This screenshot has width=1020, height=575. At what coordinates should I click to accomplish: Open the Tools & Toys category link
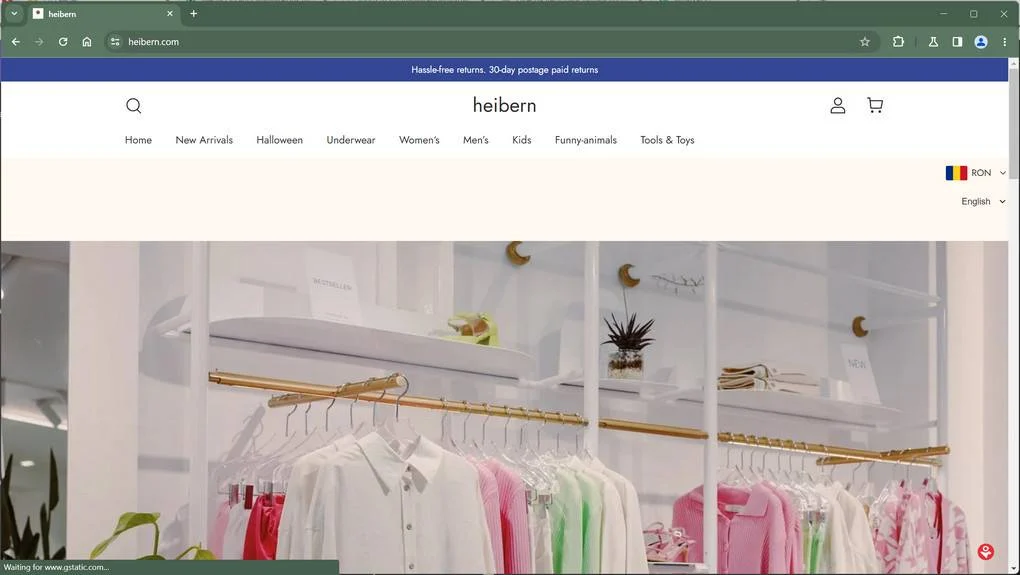[667, 140]
